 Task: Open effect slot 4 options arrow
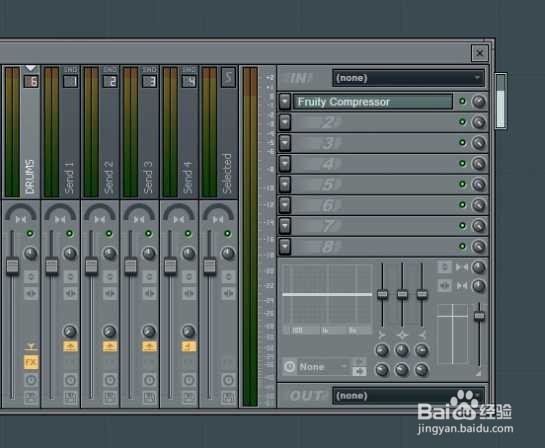(285, 164)
